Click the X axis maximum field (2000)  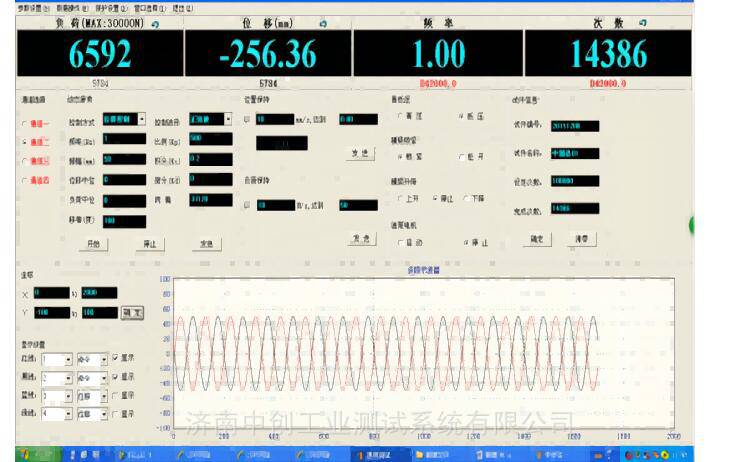click(99, 293)
